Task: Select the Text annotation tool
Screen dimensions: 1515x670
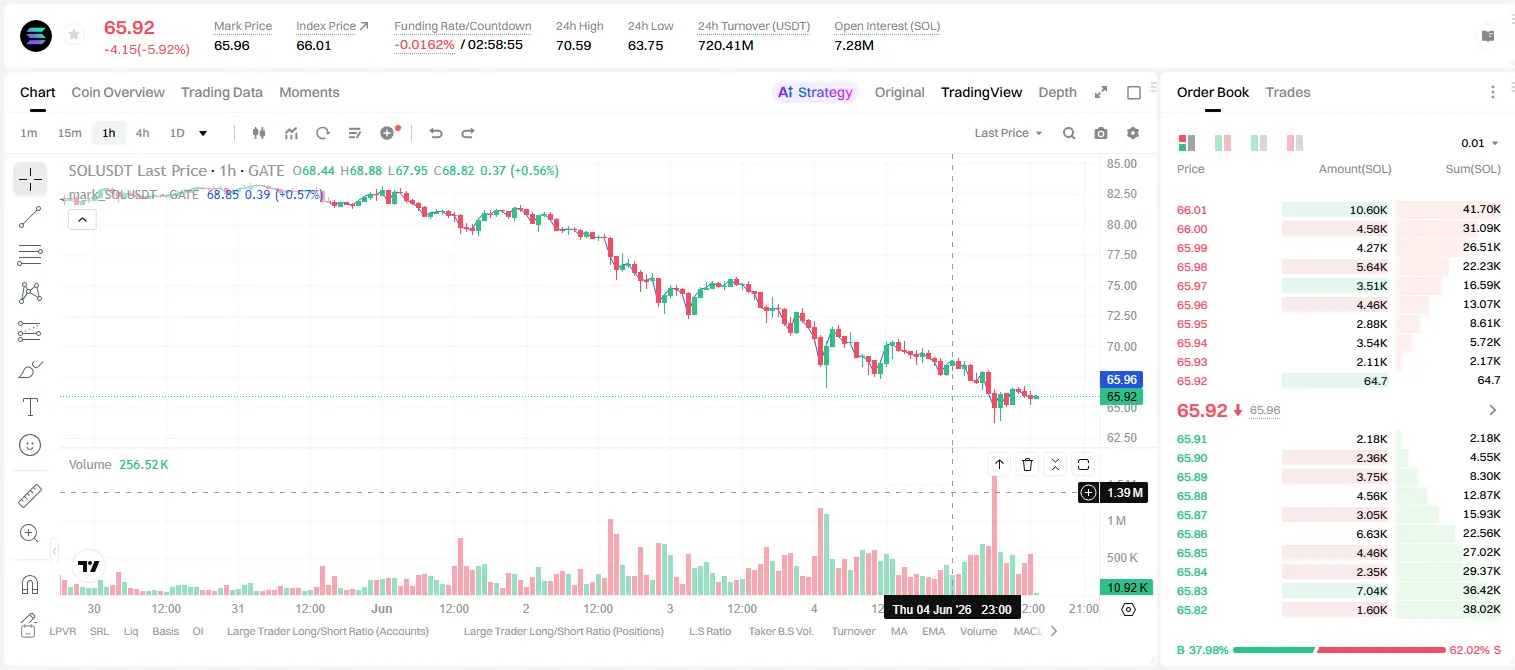Action: pyautogui.click(x=30, y=407)
